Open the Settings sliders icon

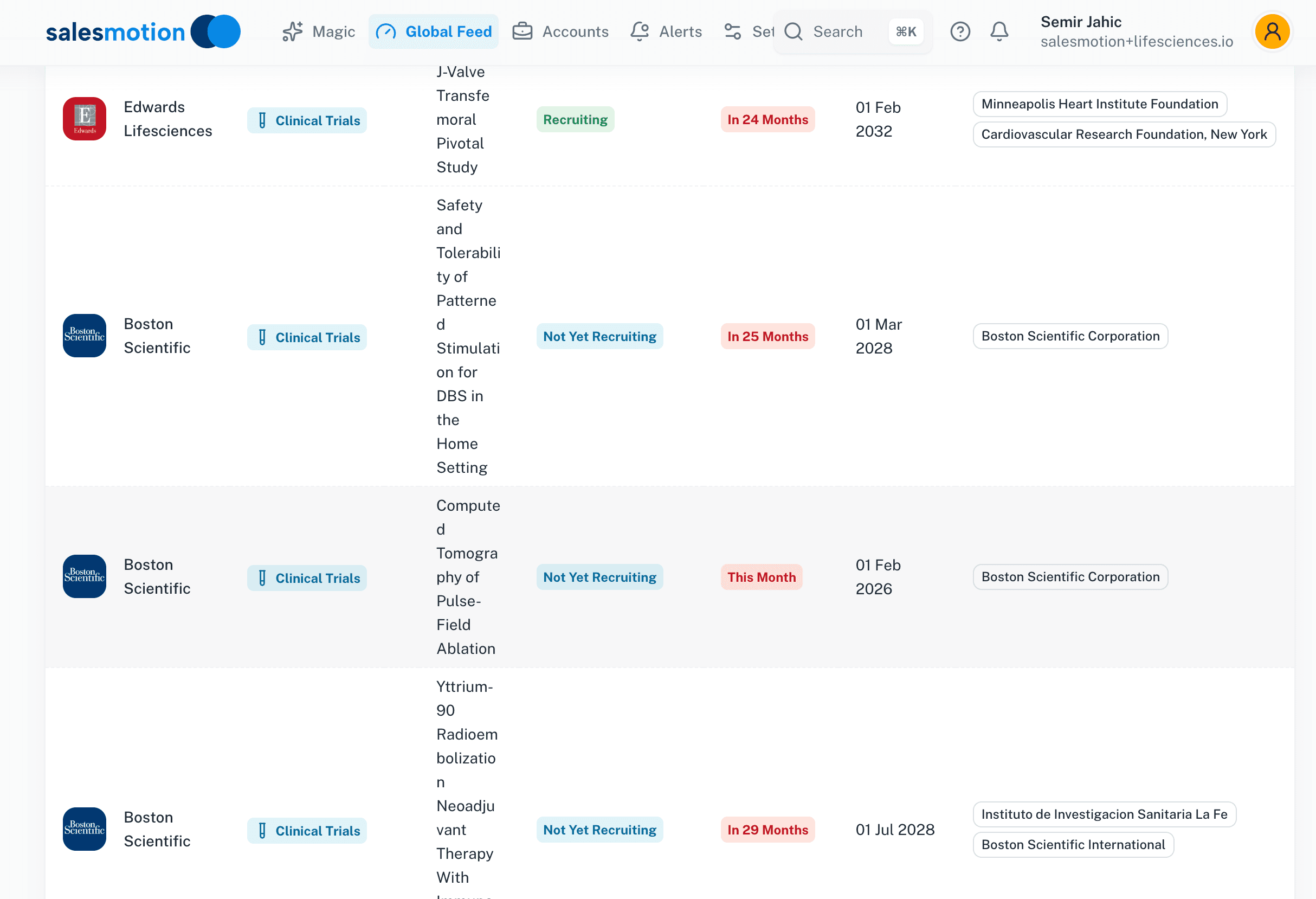coord(733,32)
